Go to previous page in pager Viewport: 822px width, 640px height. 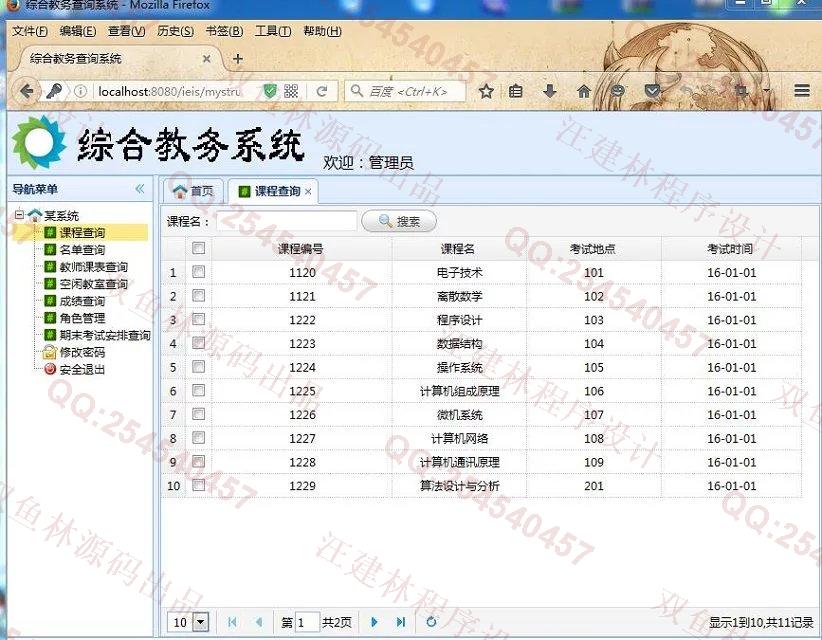click(x=258, y=622)
